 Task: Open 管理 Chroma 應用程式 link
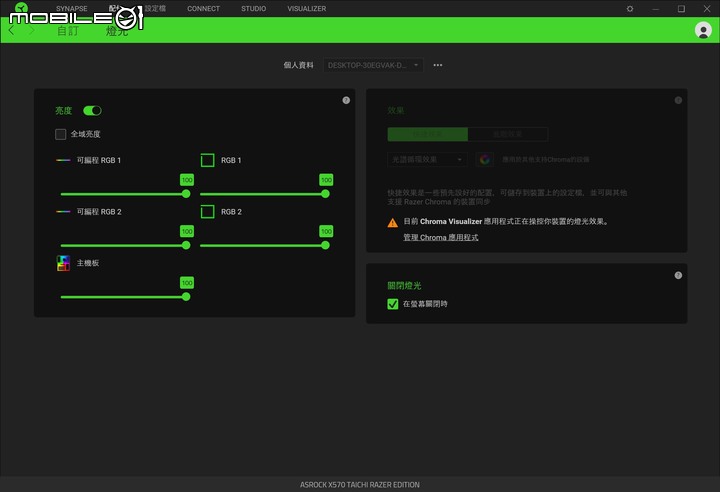pyautogui.click(x=441, y=238)
